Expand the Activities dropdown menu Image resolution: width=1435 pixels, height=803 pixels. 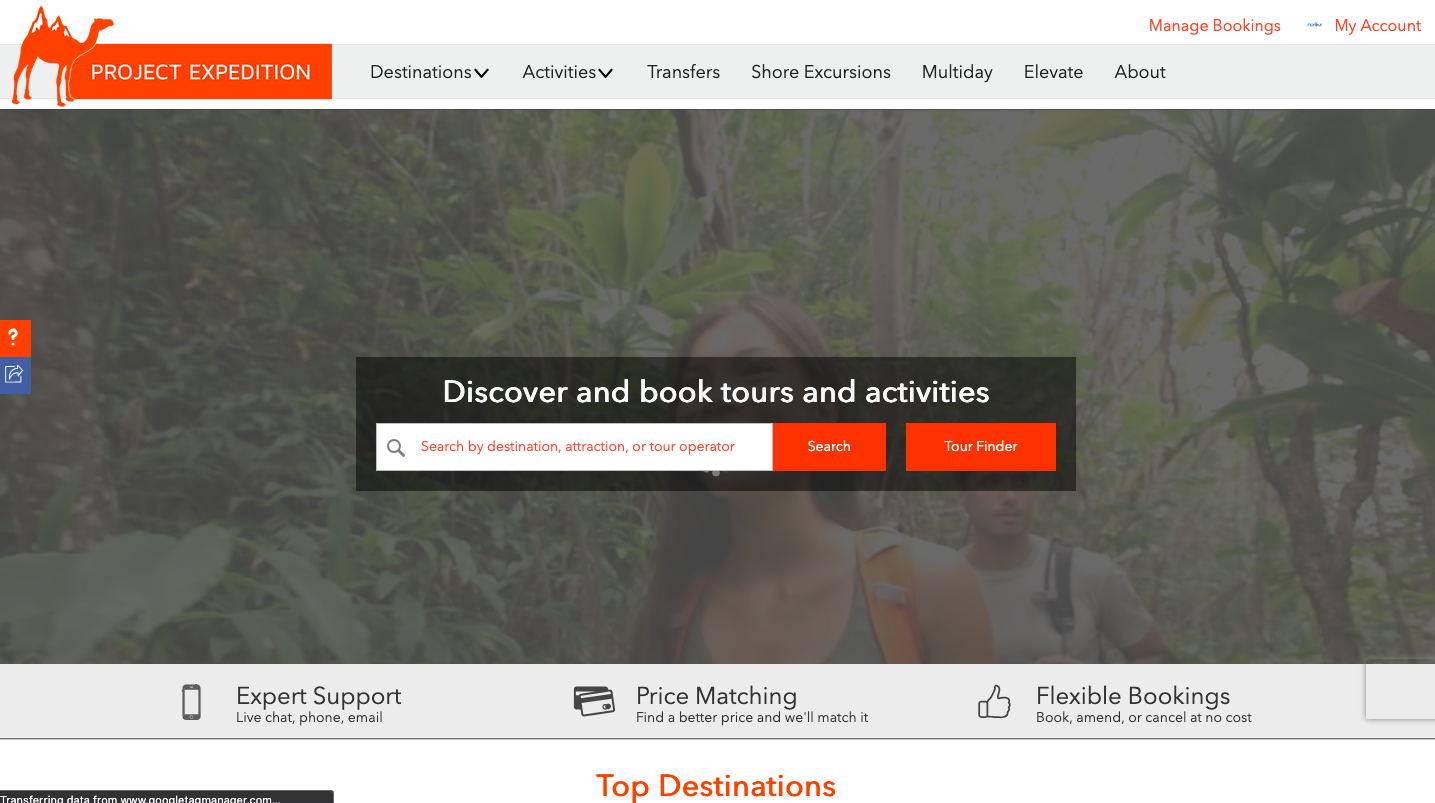568,72
